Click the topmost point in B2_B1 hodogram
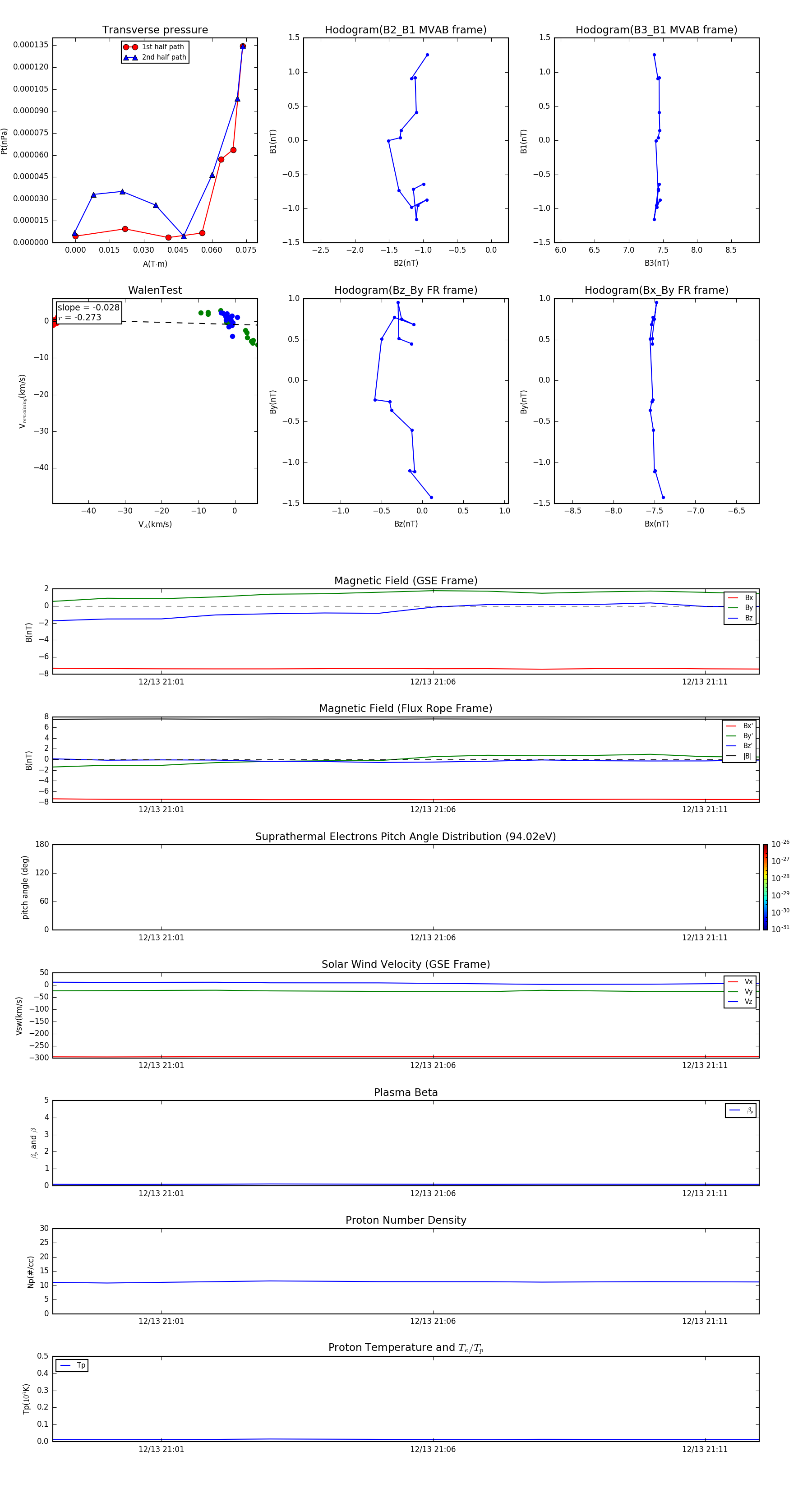 pos(427,55)
